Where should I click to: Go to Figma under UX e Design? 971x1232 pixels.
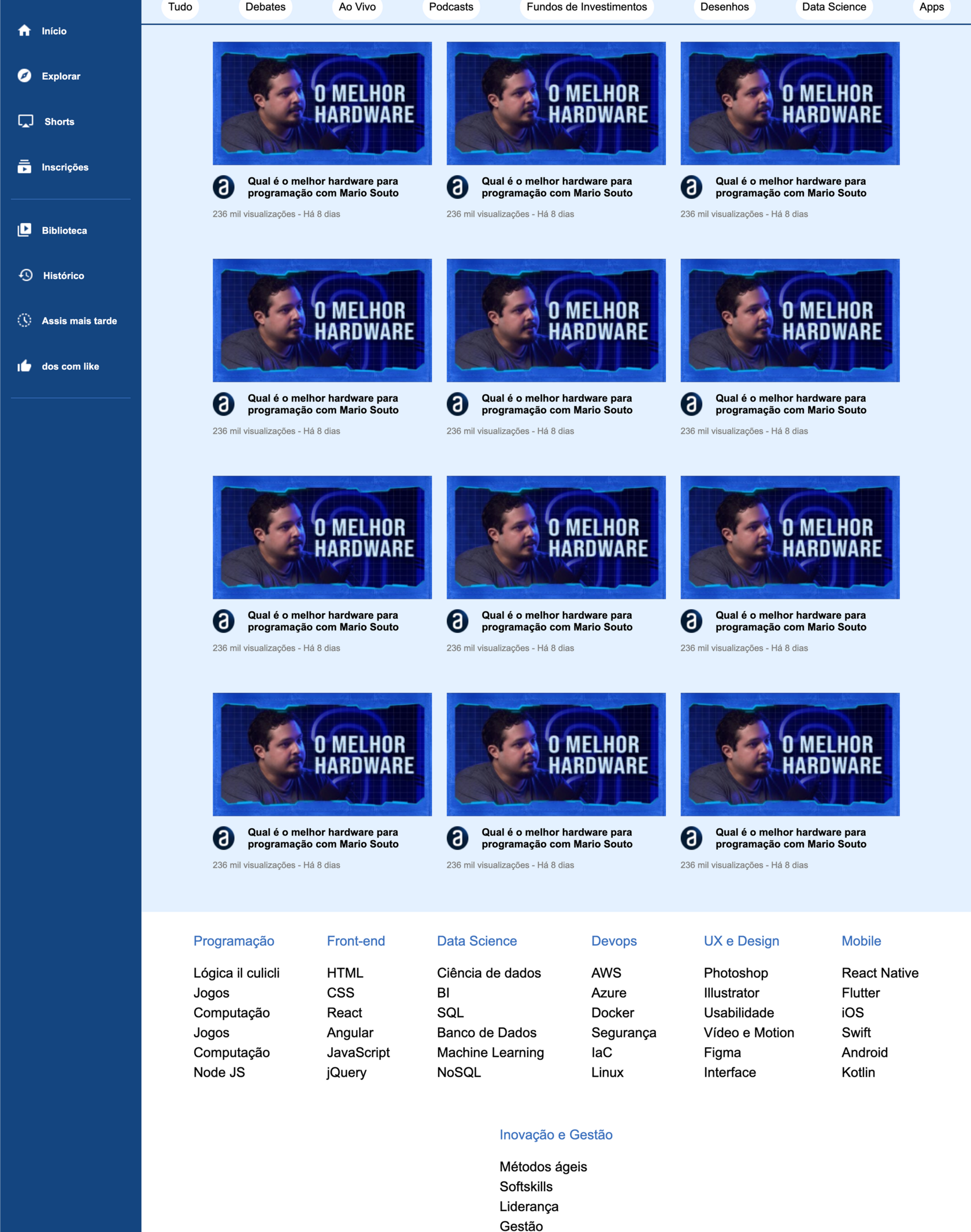(x=722, y=1052)
